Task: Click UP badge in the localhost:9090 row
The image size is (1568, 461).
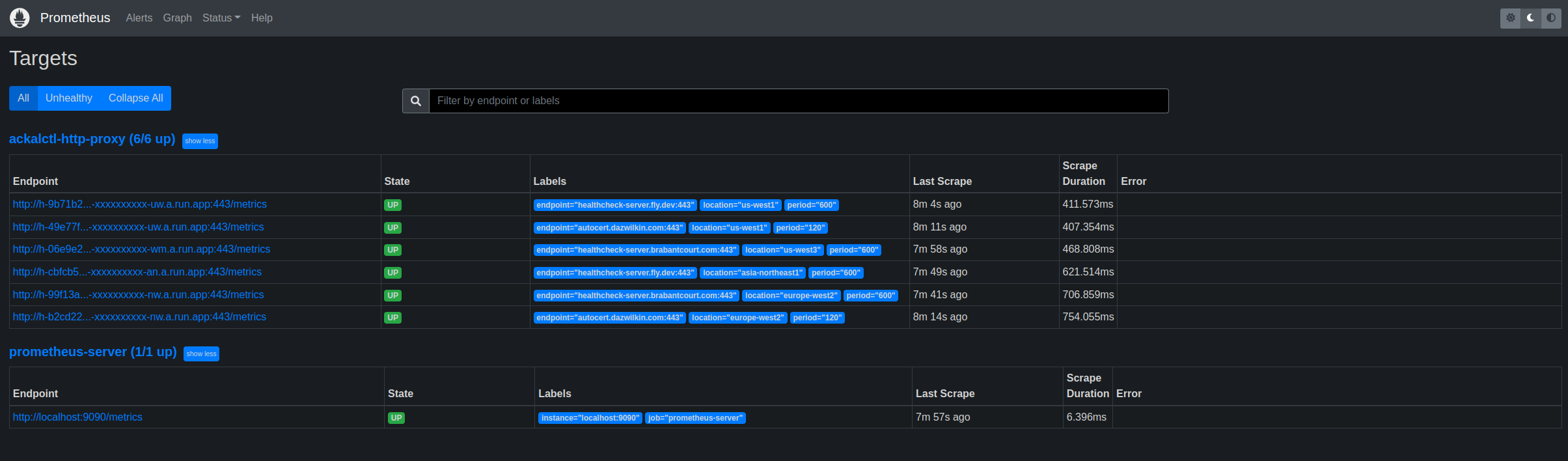Action: click(396, 418)
